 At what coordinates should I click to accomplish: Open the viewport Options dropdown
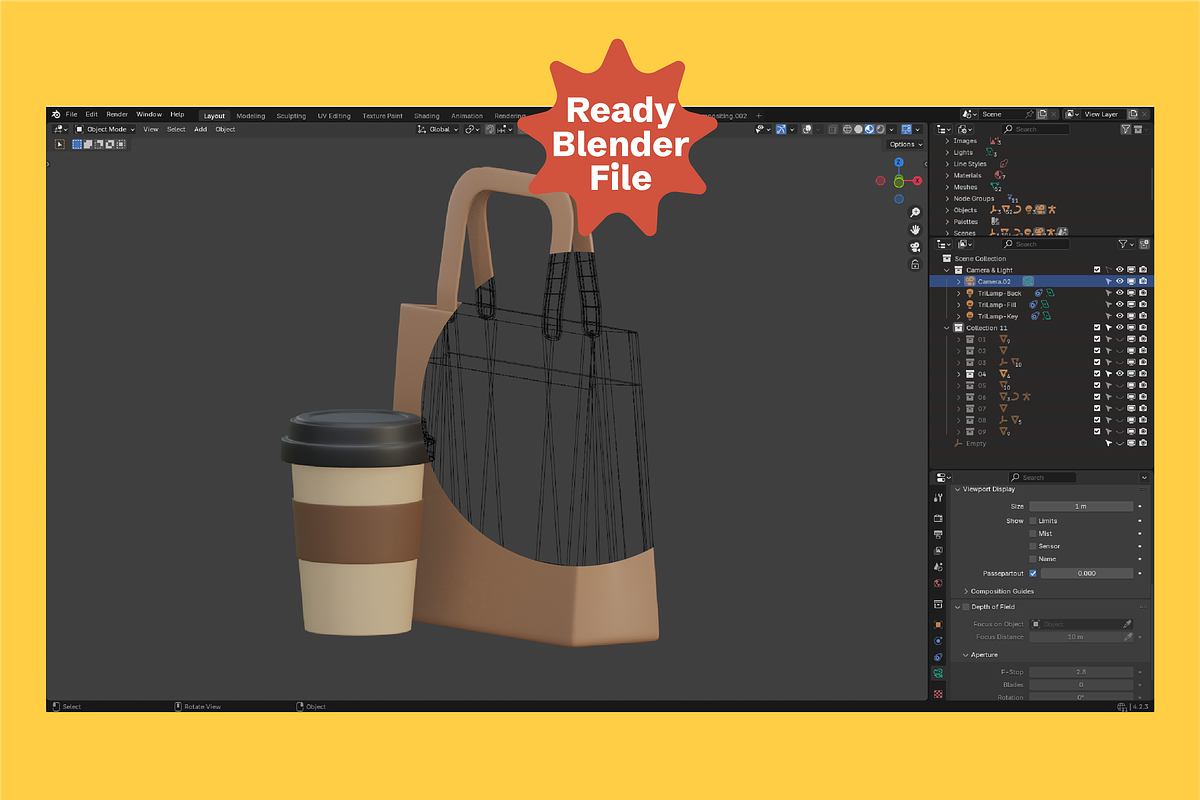click(x=904, y=144)
